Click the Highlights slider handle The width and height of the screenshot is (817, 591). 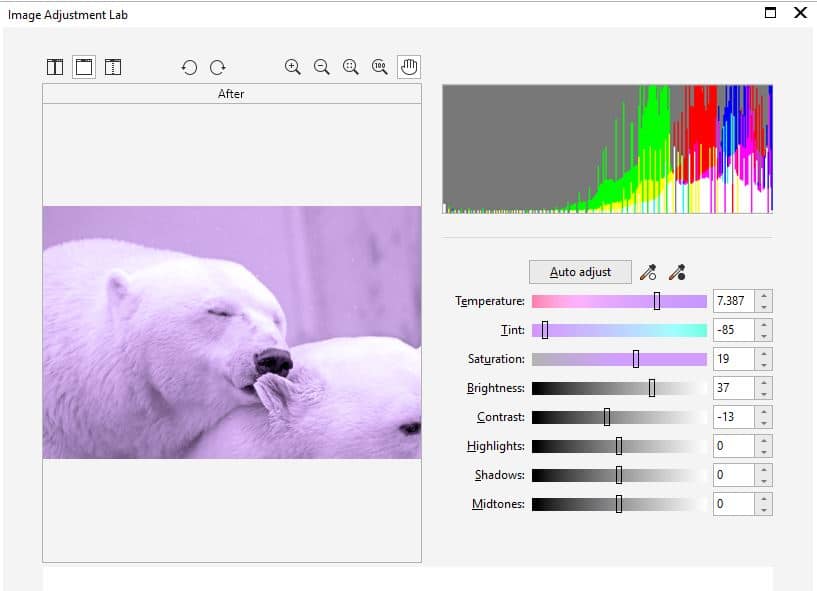619,446
